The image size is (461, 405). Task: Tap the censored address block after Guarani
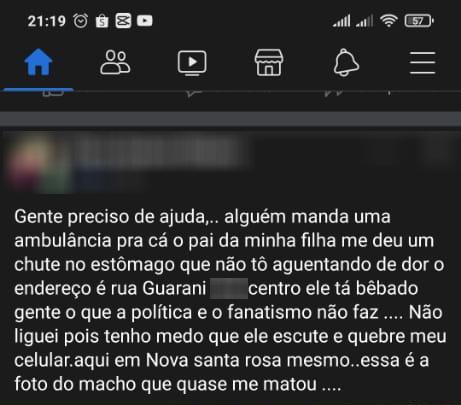pyautogui.click(x=229, y=288)
